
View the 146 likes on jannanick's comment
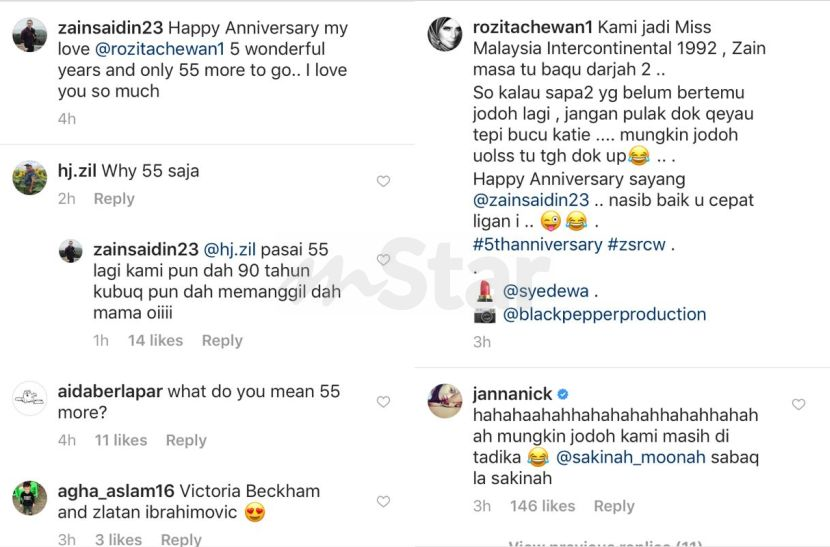[x=544, y=506]
